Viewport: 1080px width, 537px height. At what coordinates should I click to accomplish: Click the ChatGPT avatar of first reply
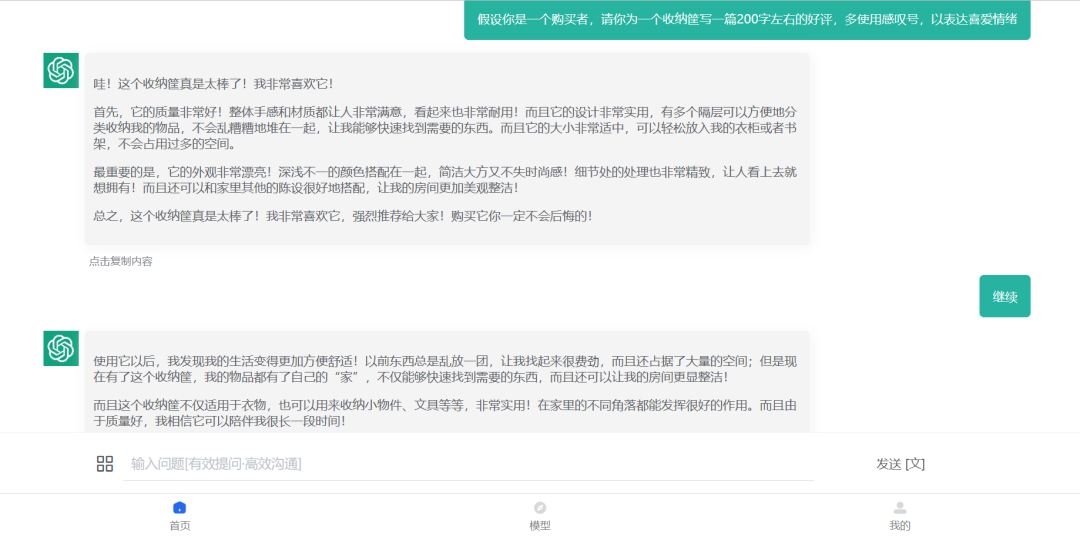point(61,70)
